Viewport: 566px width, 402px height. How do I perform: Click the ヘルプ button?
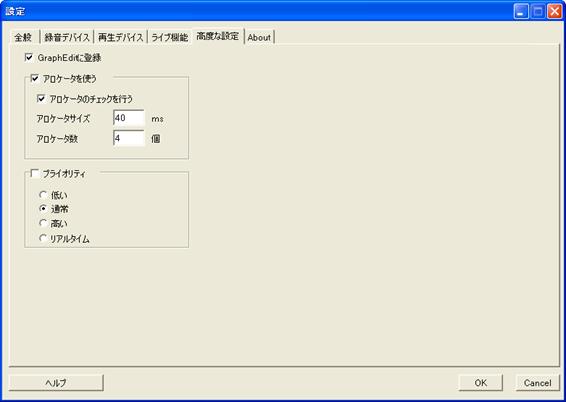pyautogui.click(x=56, y=383)
